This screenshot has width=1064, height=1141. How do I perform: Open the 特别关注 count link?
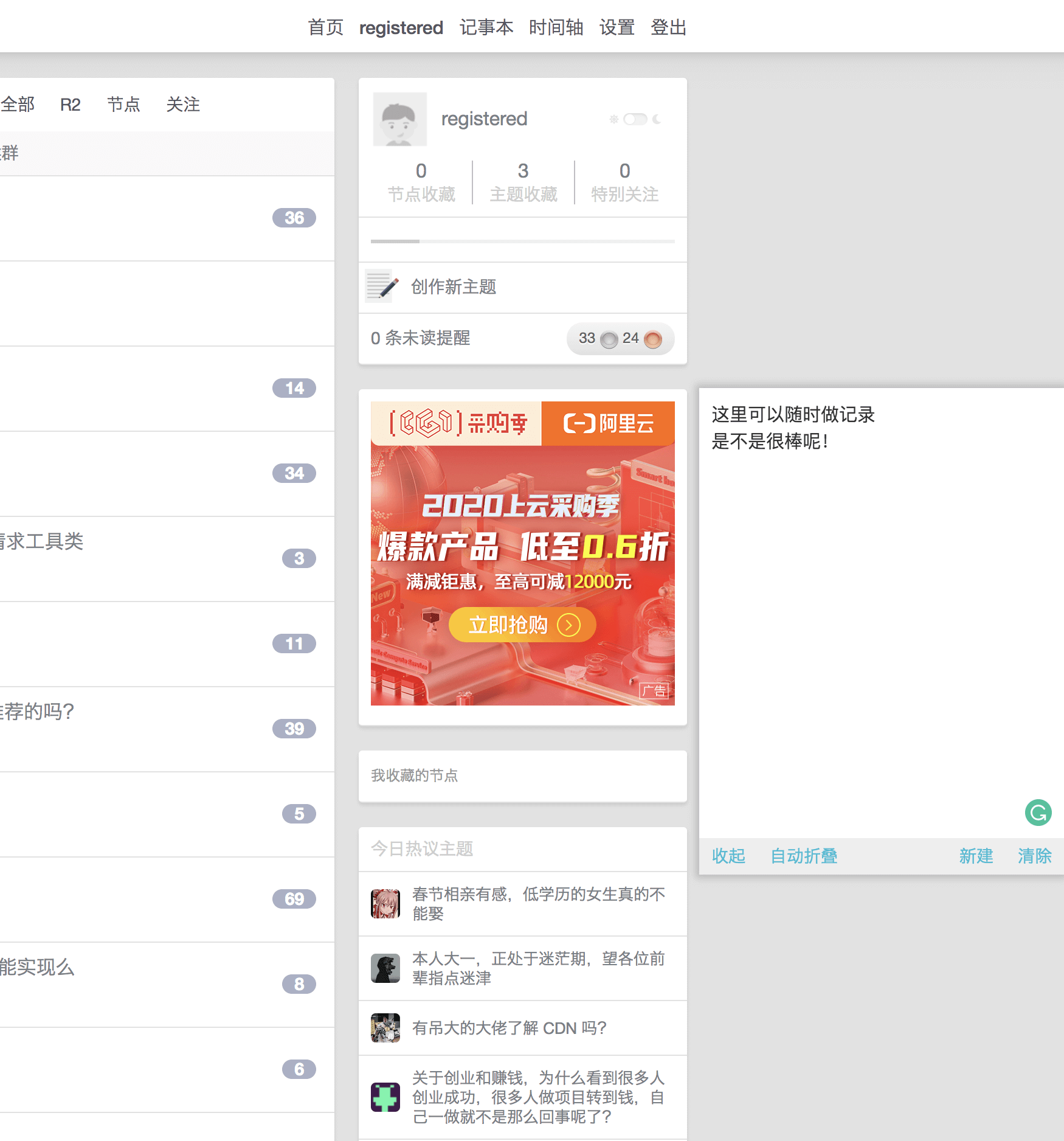(x=625, y=182)
